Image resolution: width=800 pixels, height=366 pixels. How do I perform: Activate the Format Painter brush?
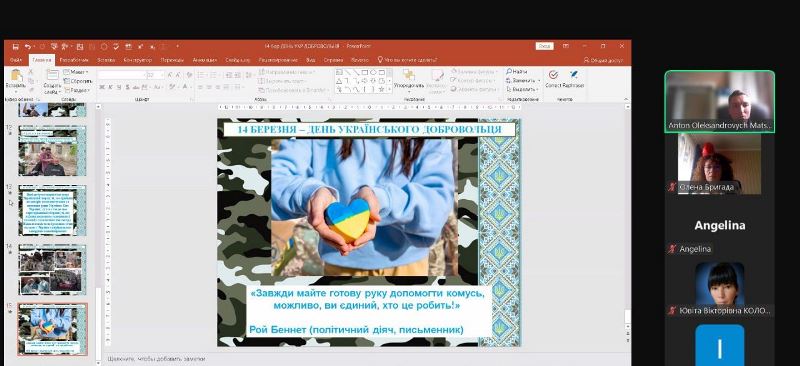31,89
